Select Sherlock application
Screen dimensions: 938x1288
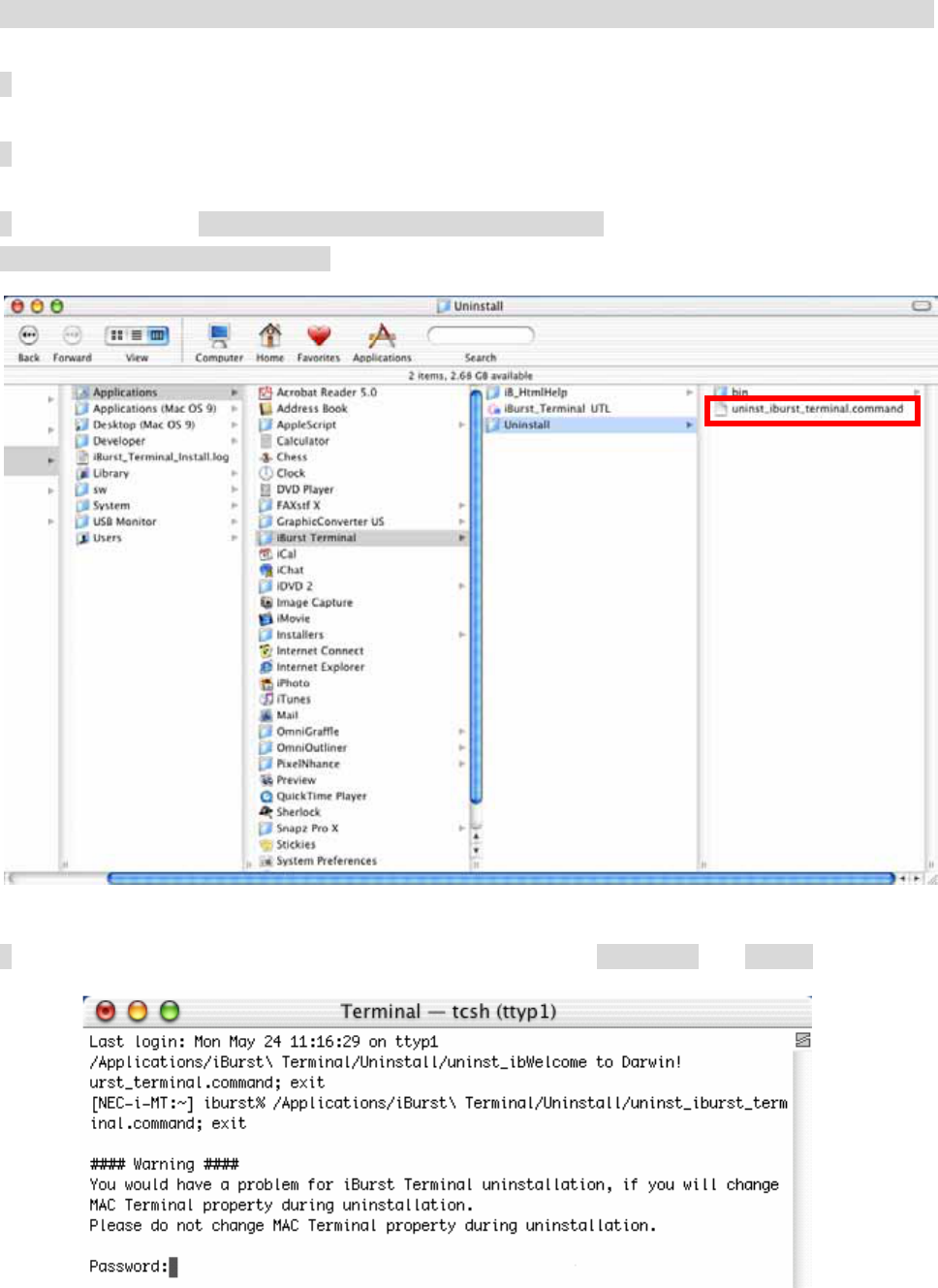[x=362, y=812]
